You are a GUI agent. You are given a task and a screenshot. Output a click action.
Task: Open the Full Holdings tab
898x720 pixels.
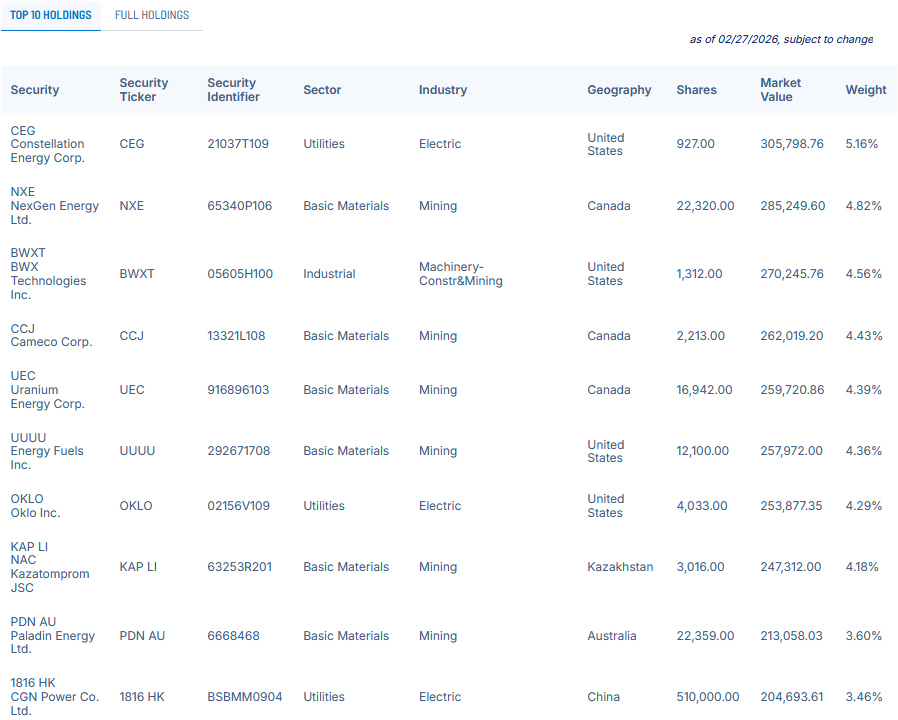tap(152, 15)
